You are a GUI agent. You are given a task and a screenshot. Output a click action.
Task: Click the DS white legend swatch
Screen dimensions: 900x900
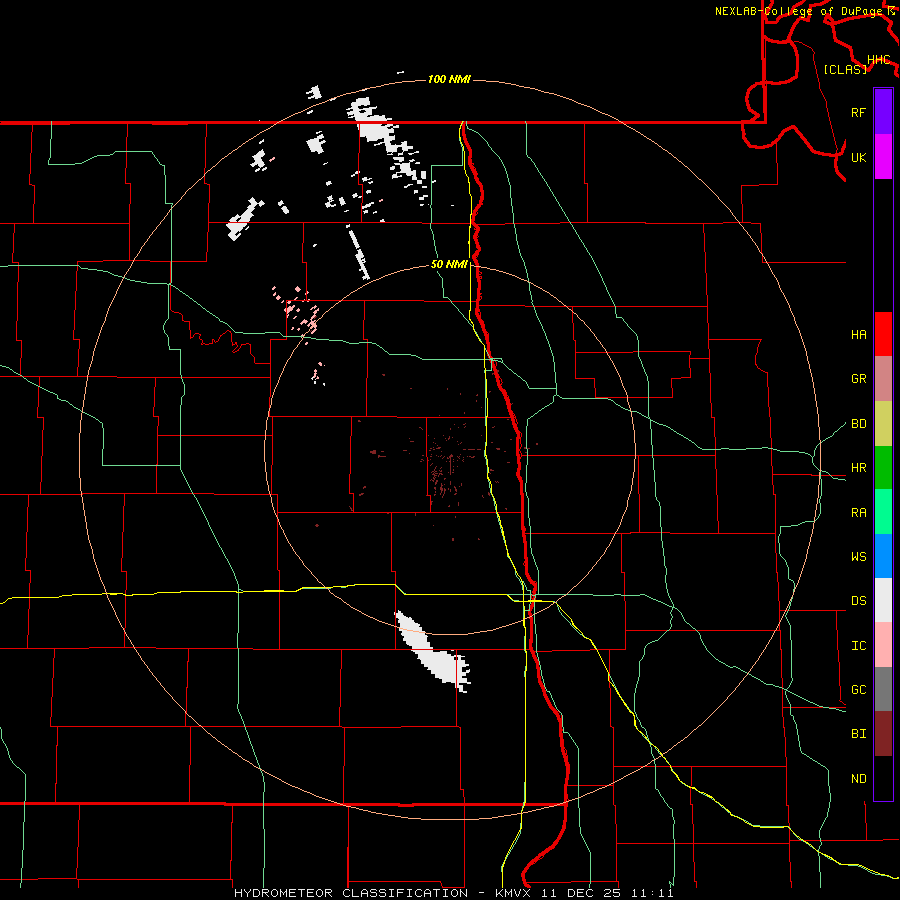click(x=883, y=600)
